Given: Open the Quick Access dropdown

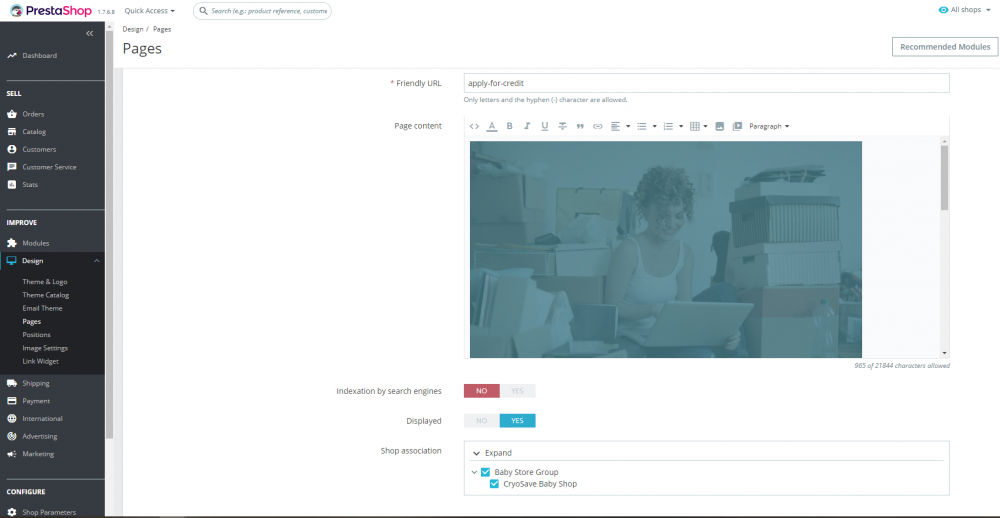Looking at the screenshot, I should 150,11.
